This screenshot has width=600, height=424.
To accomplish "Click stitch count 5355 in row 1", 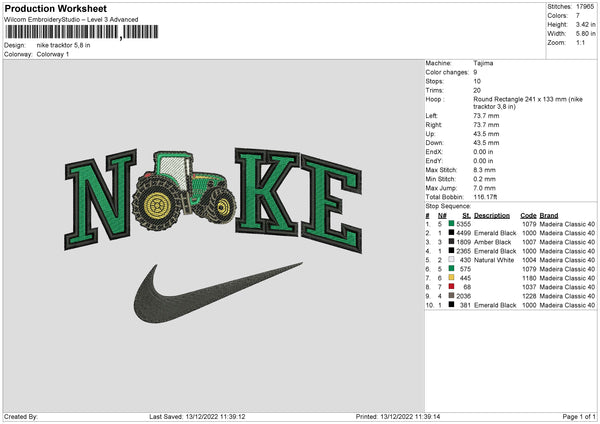I will [464, 224].
